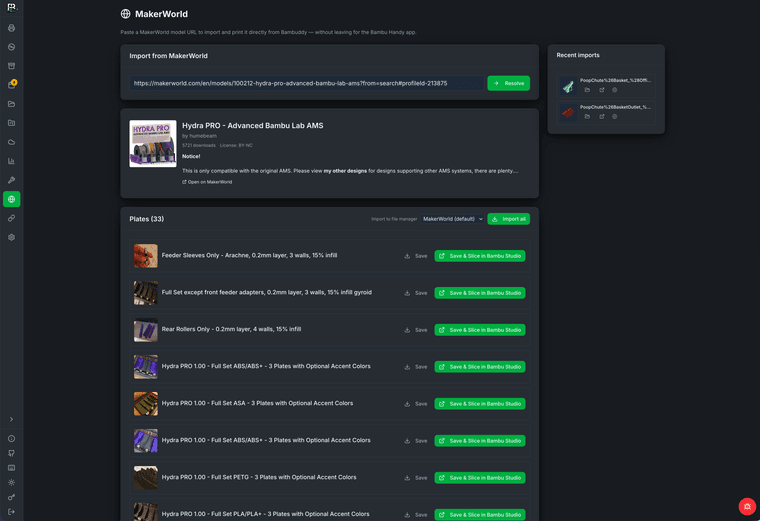
Task: Toggle the sun theme icon in the sidebar
Action: coord(11,482)
